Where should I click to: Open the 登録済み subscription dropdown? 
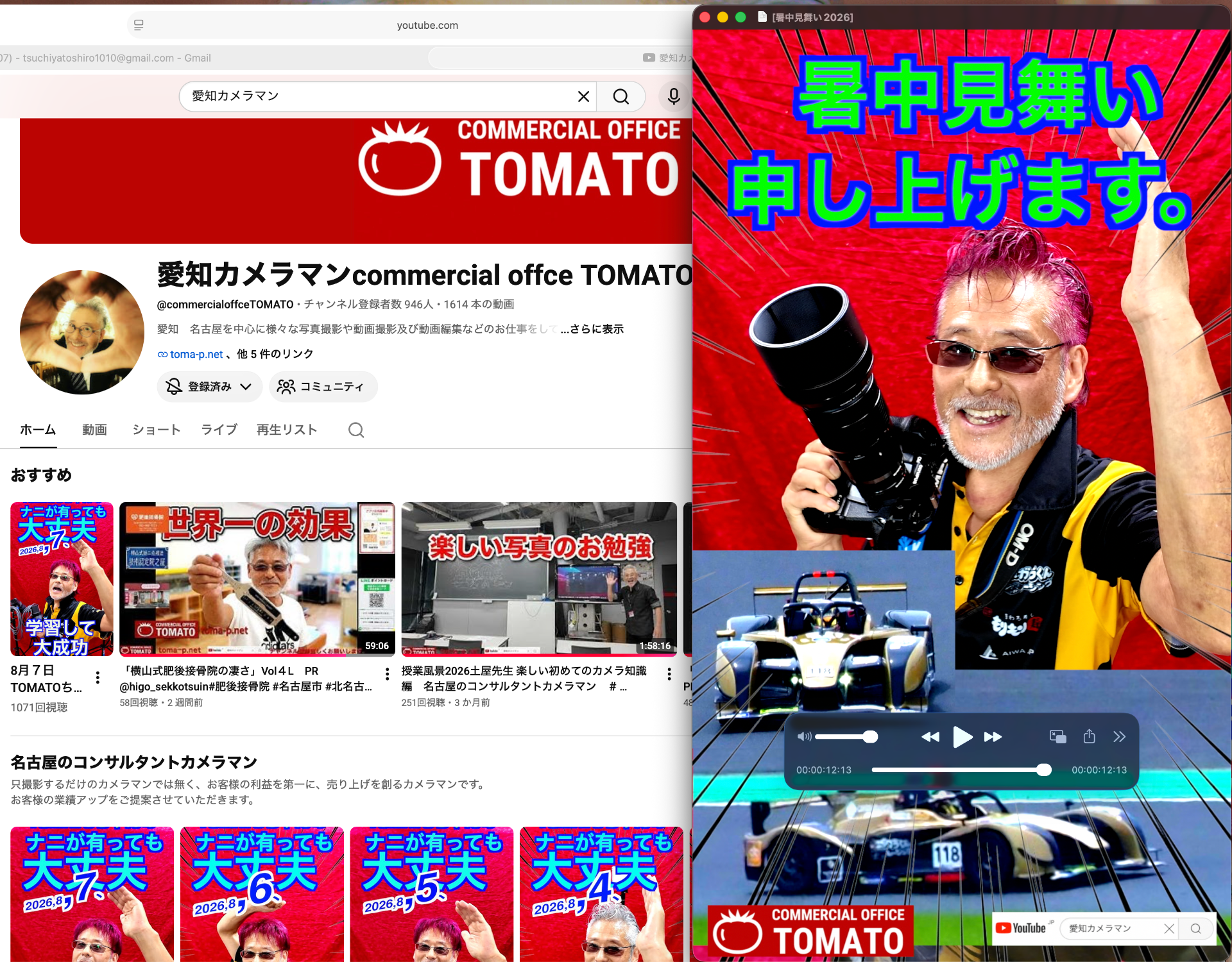[x=209, y=387]
